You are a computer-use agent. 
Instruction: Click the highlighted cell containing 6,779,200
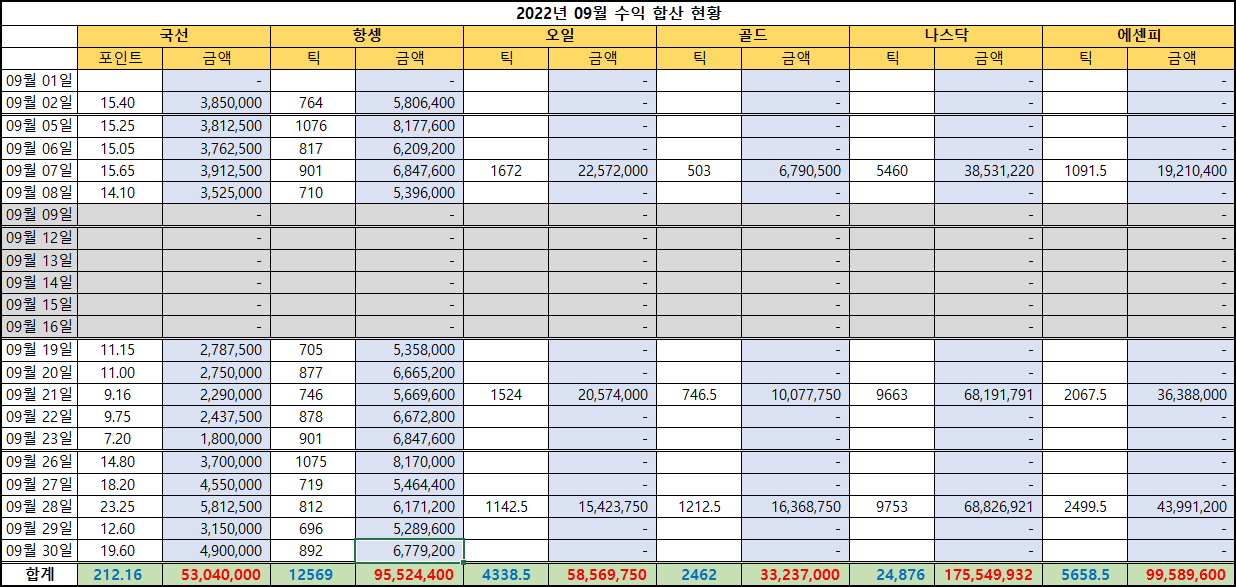click(x=409, y=551)
